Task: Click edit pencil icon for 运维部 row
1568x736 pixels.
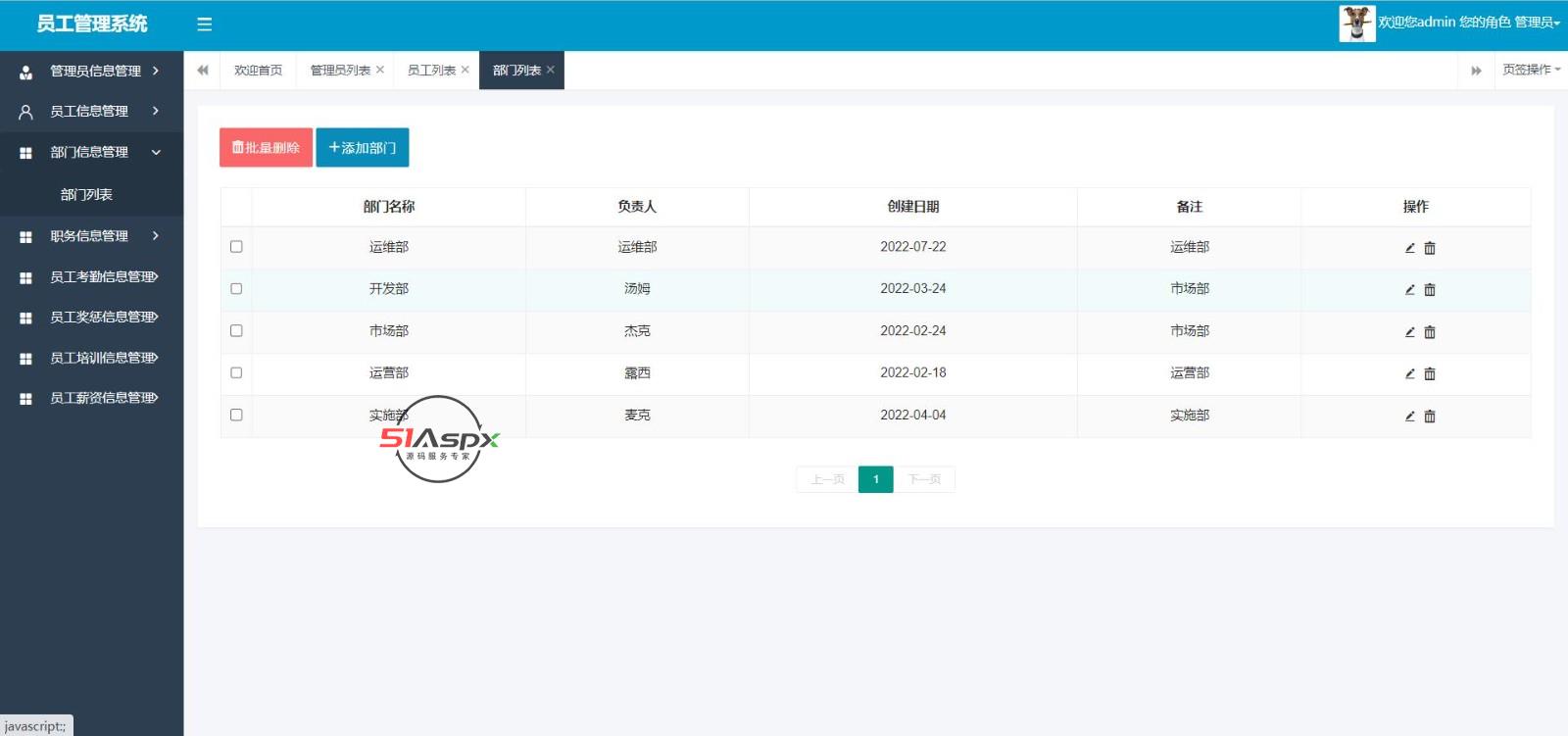Action: [x=1409, y=248]
